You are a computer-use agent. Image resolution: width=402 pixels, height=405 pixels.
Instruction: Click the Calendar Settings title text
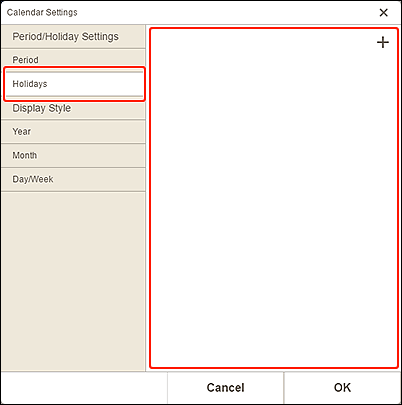[42, 12]
